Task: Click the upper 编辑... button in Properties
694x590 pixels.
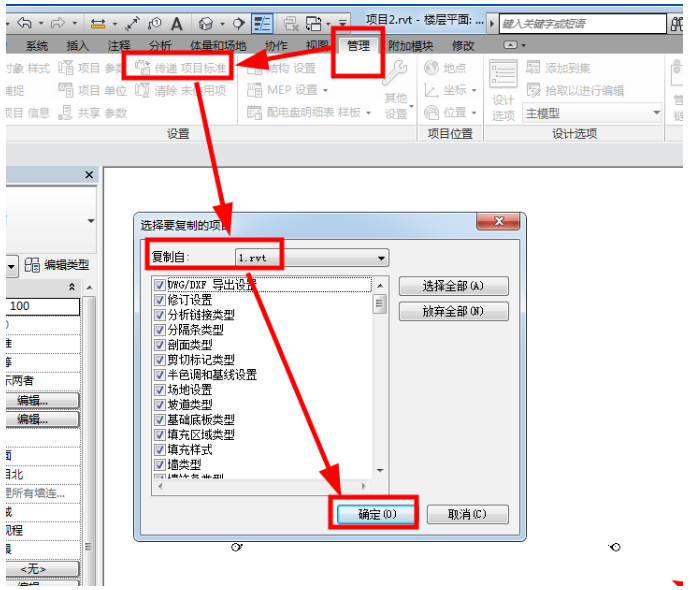Action: tap(42, 401)
